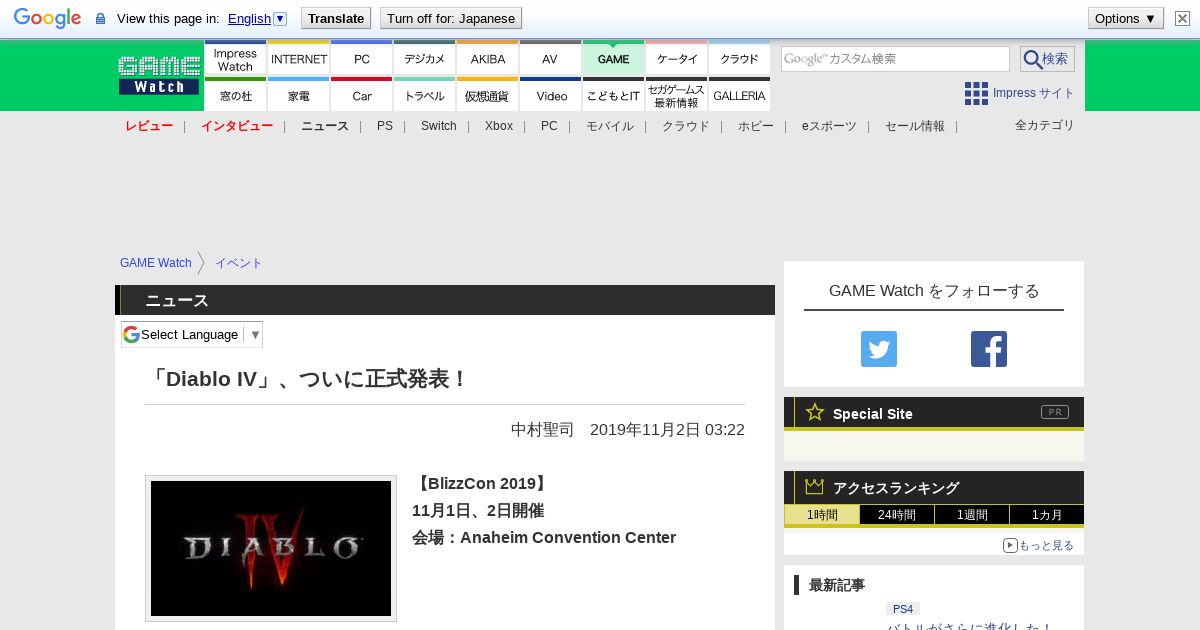Open the Options dropdown in translate bar

coord(1125,18)
